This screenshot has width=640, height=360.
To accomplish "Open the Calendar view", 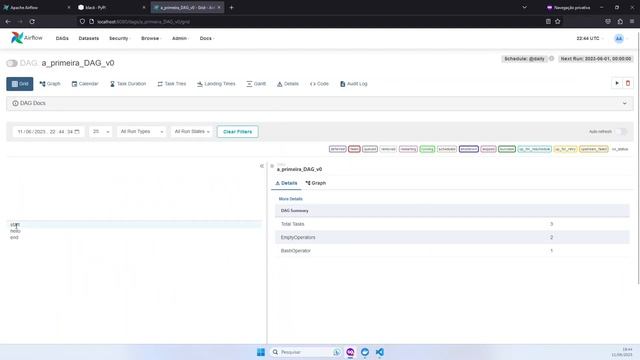I will (x=85, y=84).
